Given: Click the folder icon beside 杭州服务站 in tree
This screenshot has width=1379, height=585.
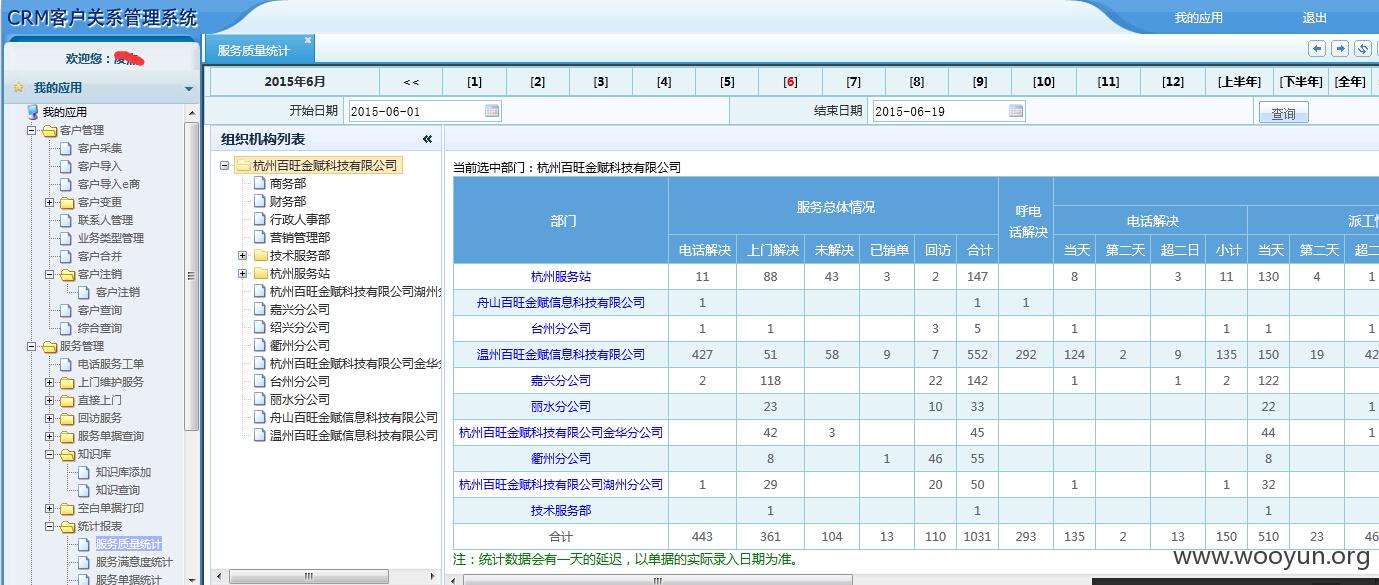Looking at the screenshot, I should [x=260, y=274].
